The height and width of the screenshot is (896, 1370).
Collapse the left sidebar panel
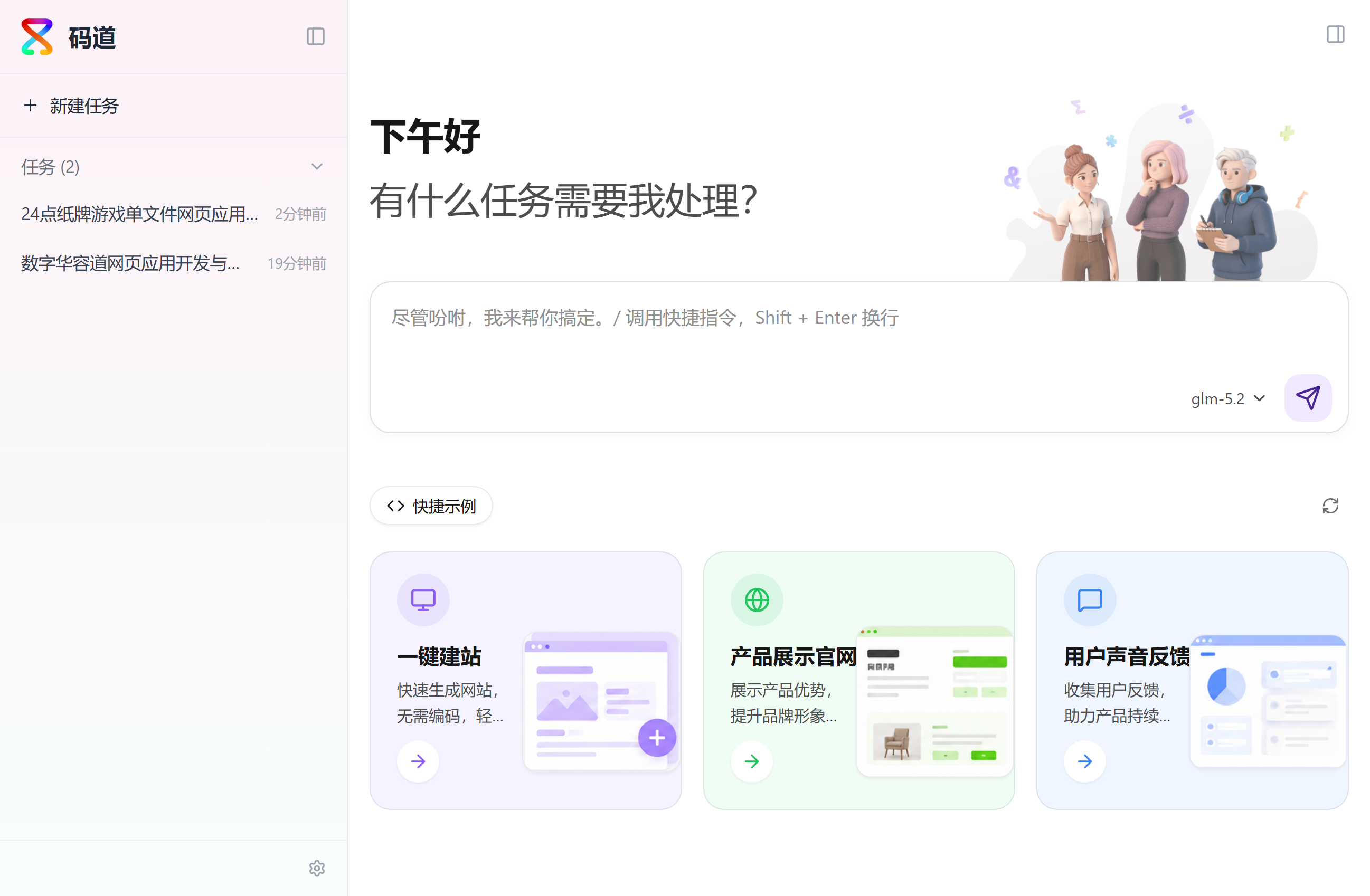316,37
